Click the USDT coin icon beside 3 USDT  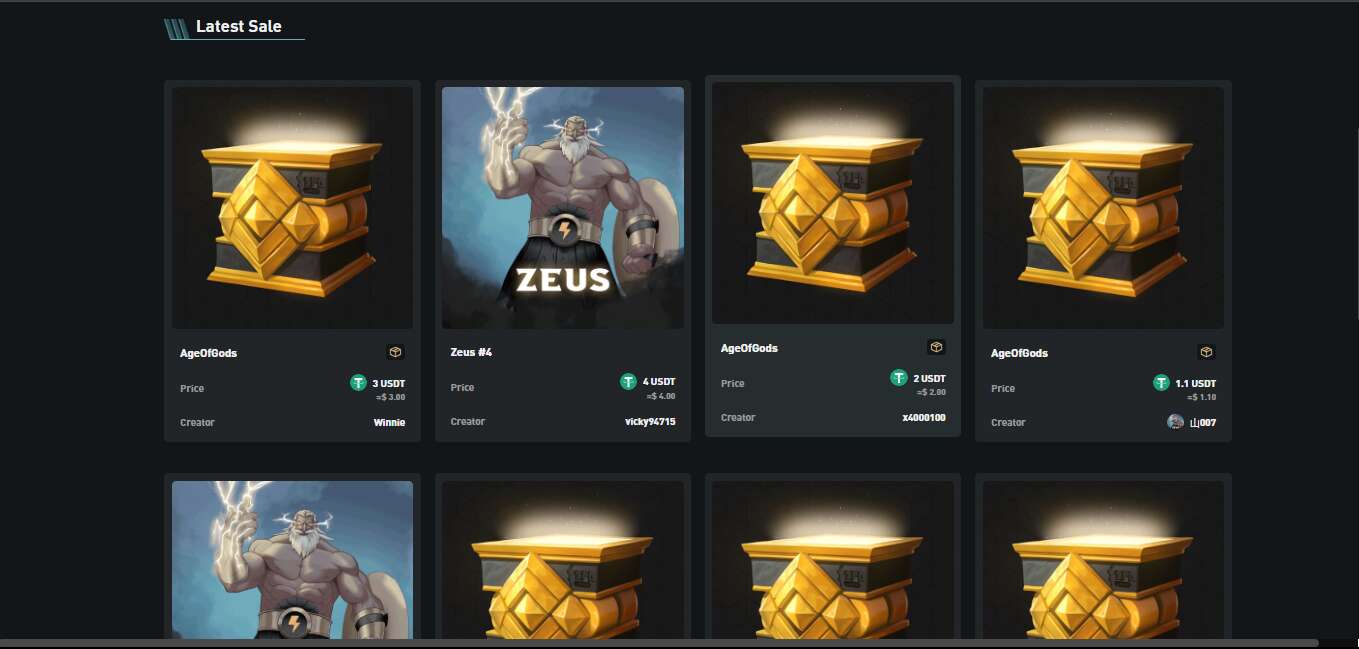[x=358, y=382]
